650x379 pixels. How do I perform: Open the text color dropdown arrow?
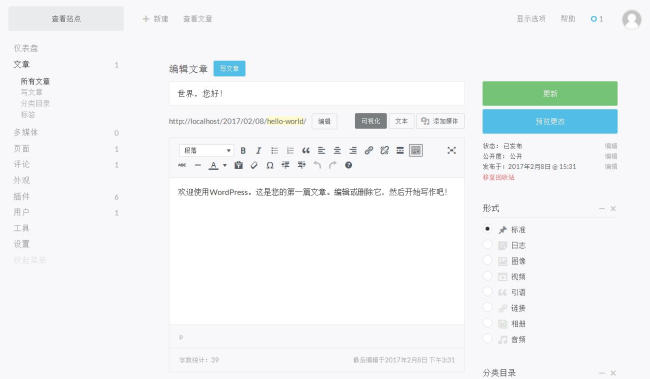[225, 165]
